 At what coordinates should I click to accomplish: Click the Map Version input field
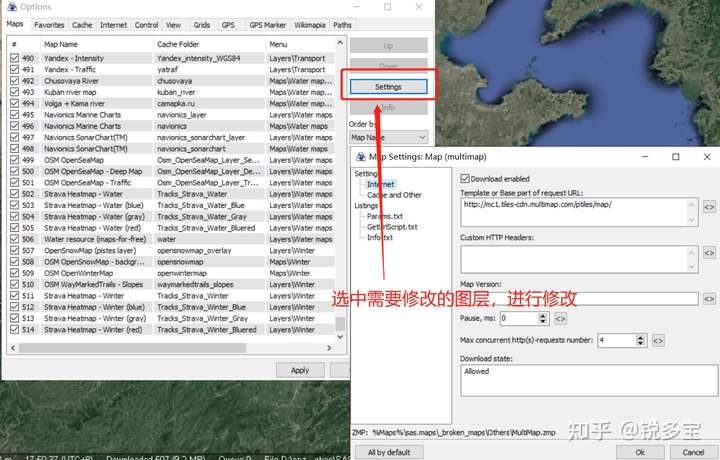point(579,299)
